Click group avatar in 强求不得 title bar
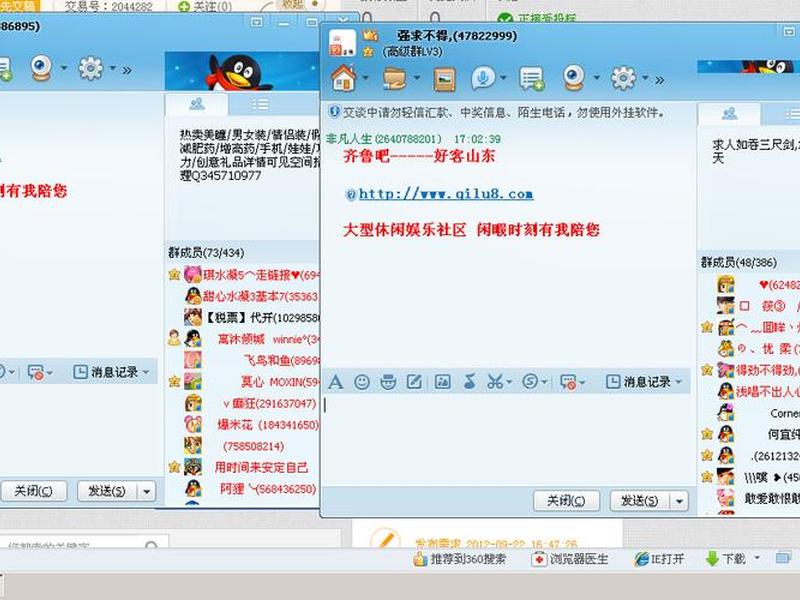This screenshot has height=600, width=800. pyautogui.click(x=342, y=43)
